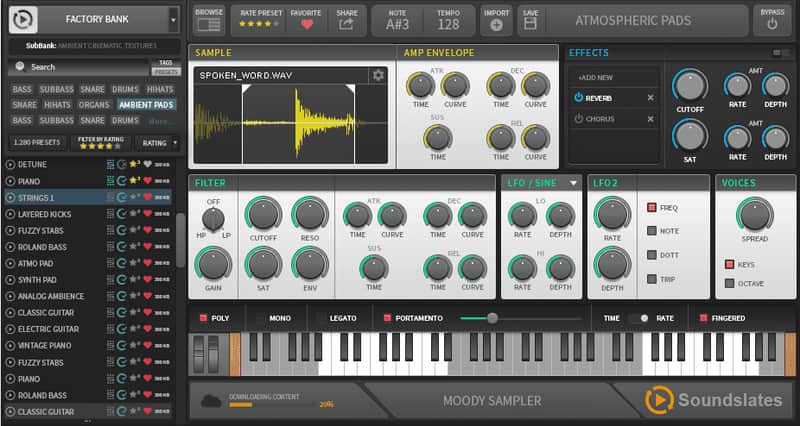This screenshot has height=426, width=800.
Task: Click the Rate Preset stars
Action: click(259, 24)
